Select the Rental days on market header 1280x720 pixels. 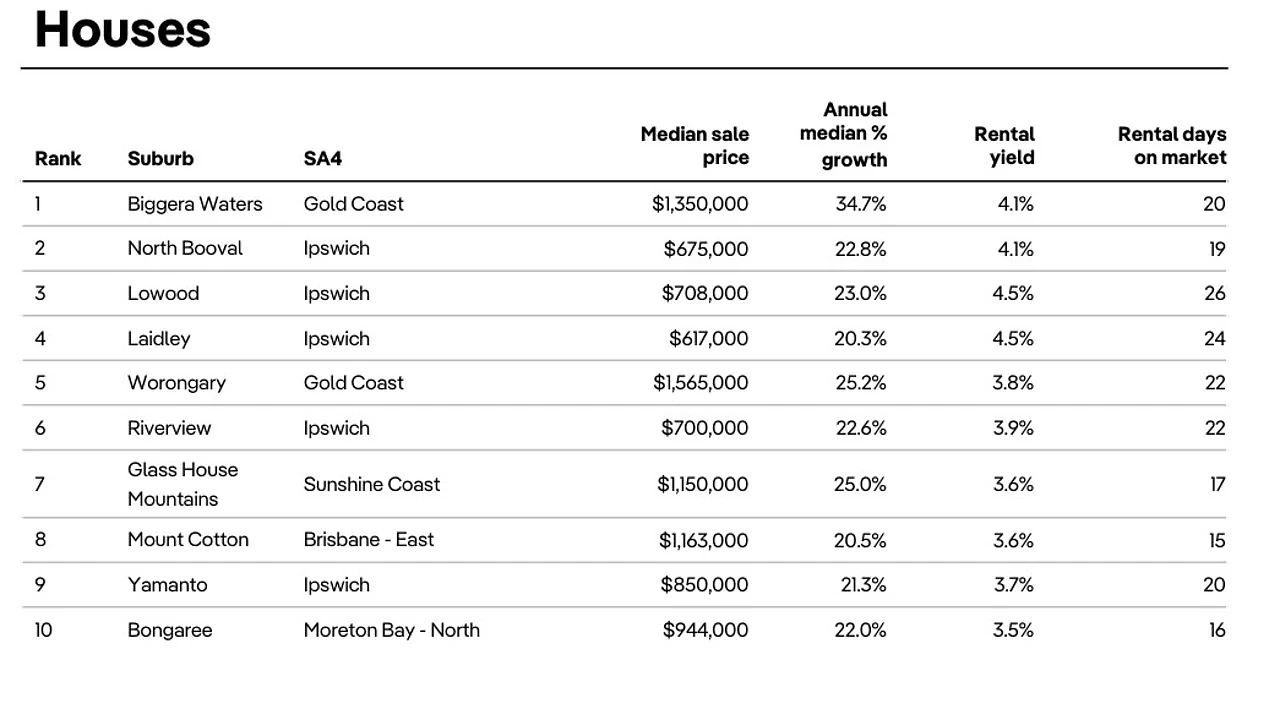coord(1171,146)
